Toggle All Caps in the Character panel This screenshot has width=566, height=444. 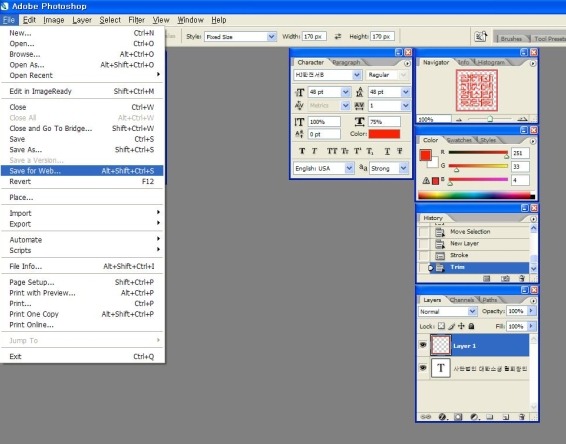pyautogui.click(x=332, y=151)
